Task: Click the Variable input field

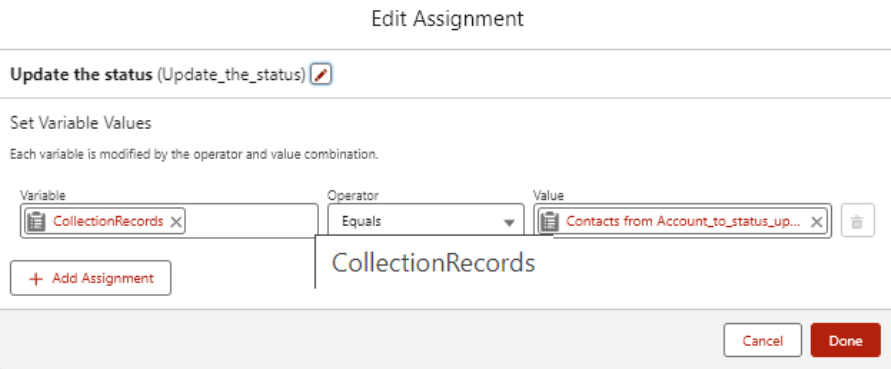Action: (x=169, y=221)
